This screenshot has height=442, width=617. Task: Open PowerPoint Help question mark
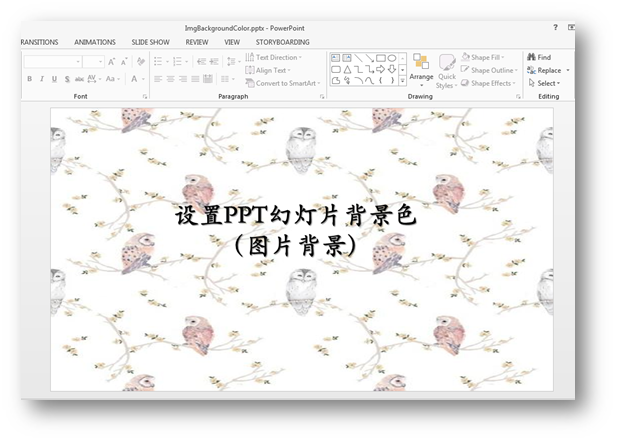pos(555,27)
